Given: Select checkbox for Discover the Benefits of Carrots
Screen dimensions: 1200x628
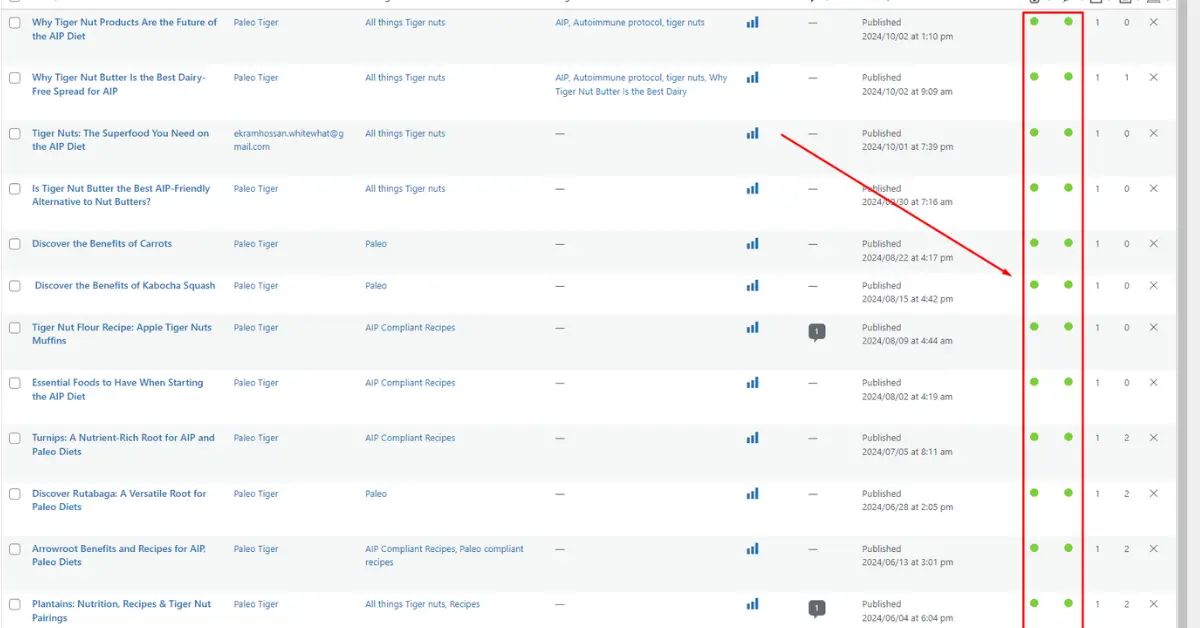Looking at the screenshot, I should [15, 244].
